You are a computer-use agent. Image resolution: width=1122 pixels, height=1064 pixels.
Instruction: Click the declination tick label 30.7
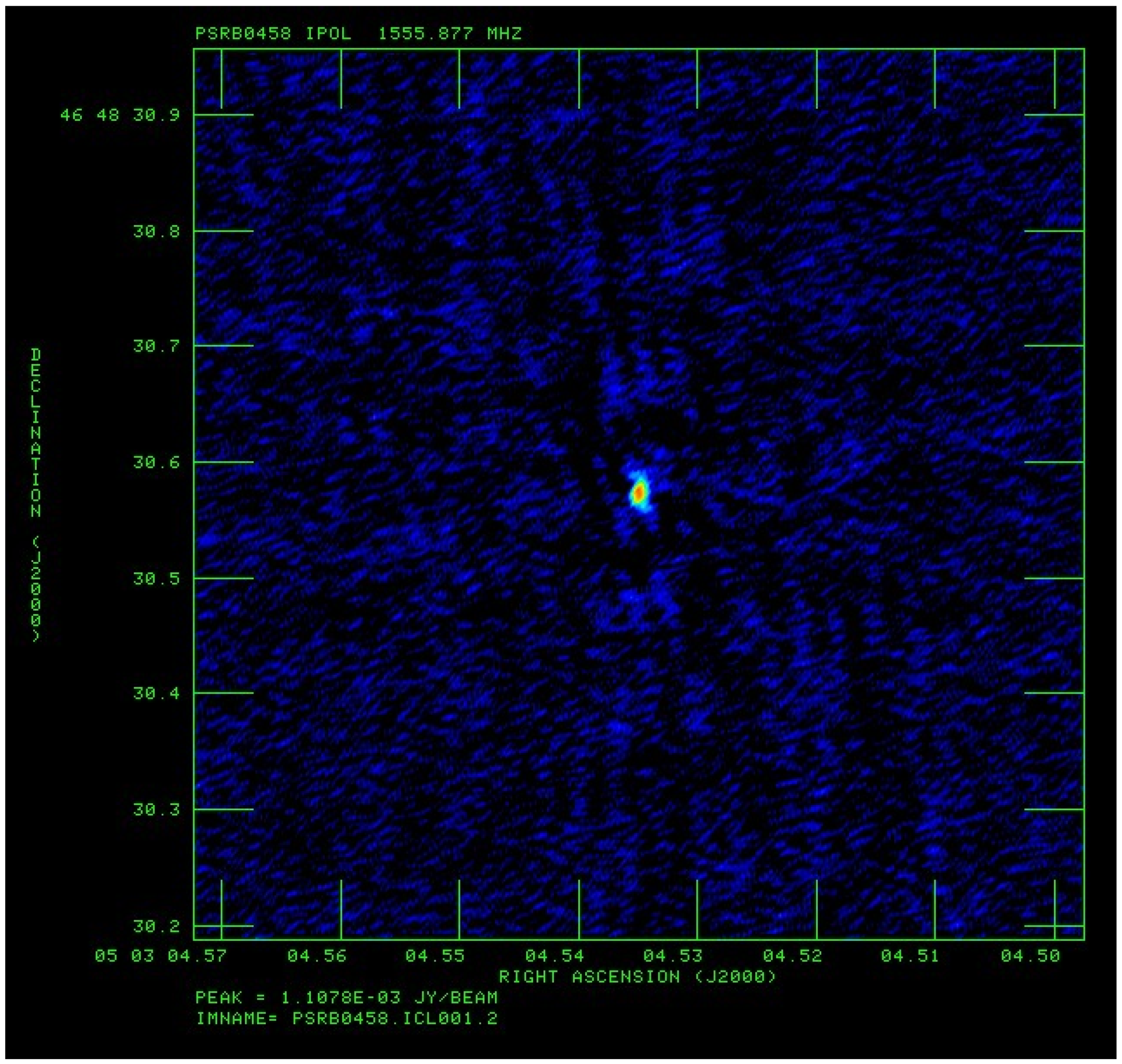pos(157,345)
